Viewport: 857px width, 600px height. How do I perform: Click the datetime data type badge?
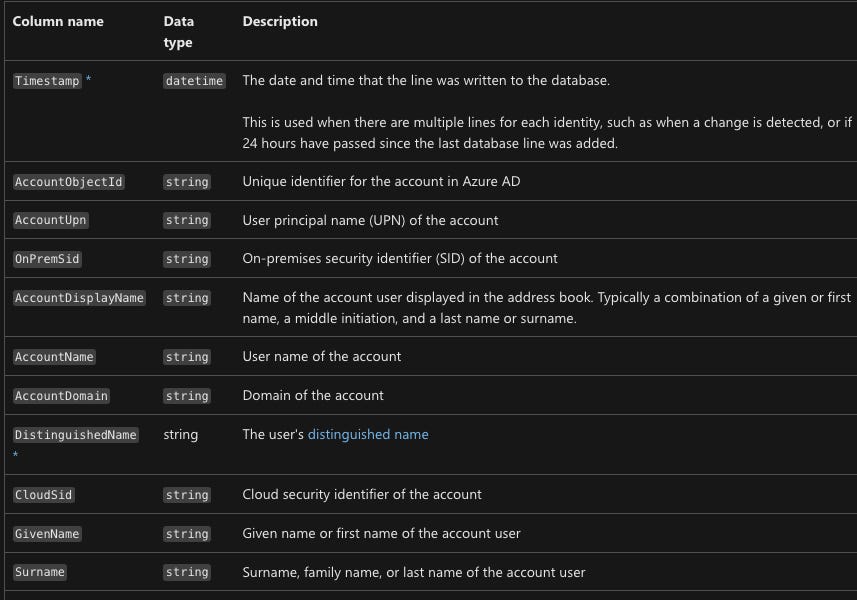(x=194, y=81)
